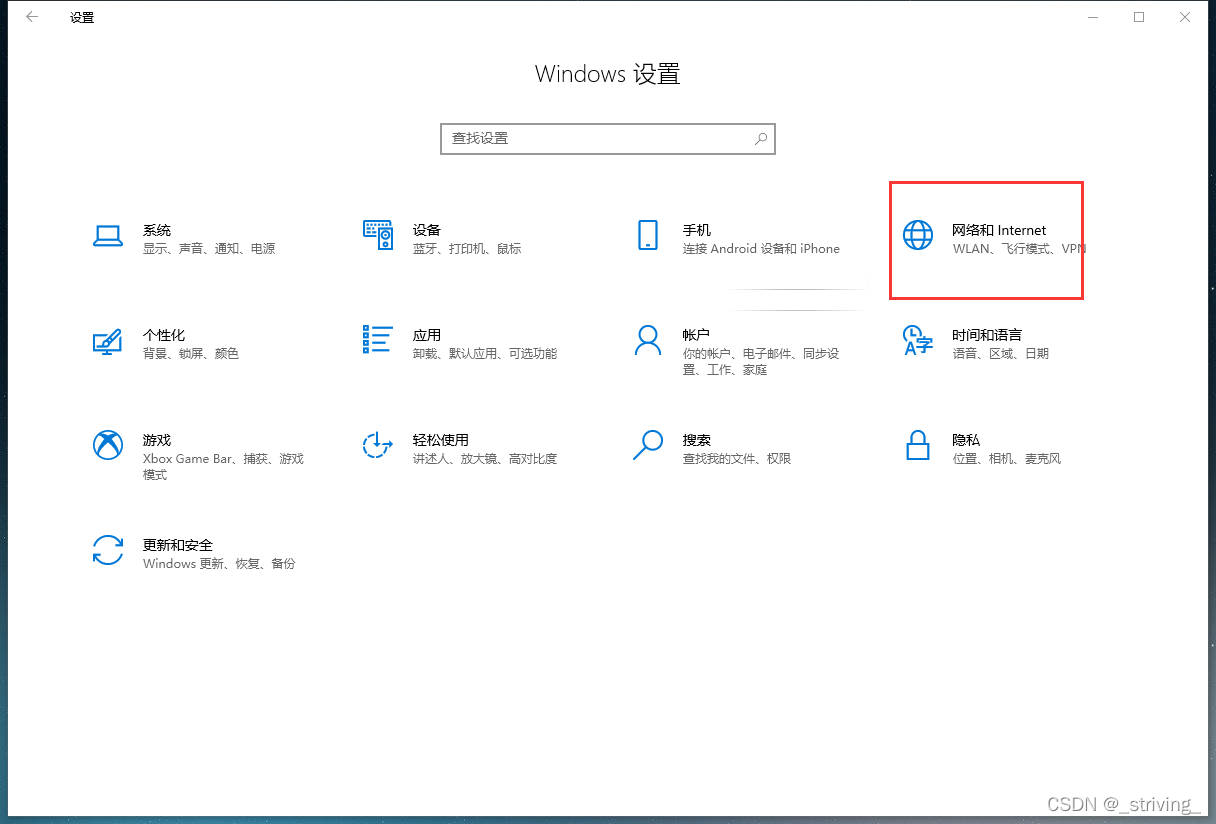Image resolution: width=1216 pixels, height=824 pixels.
Task: Click the 设置 window title text
Action: tap(82, 18)
